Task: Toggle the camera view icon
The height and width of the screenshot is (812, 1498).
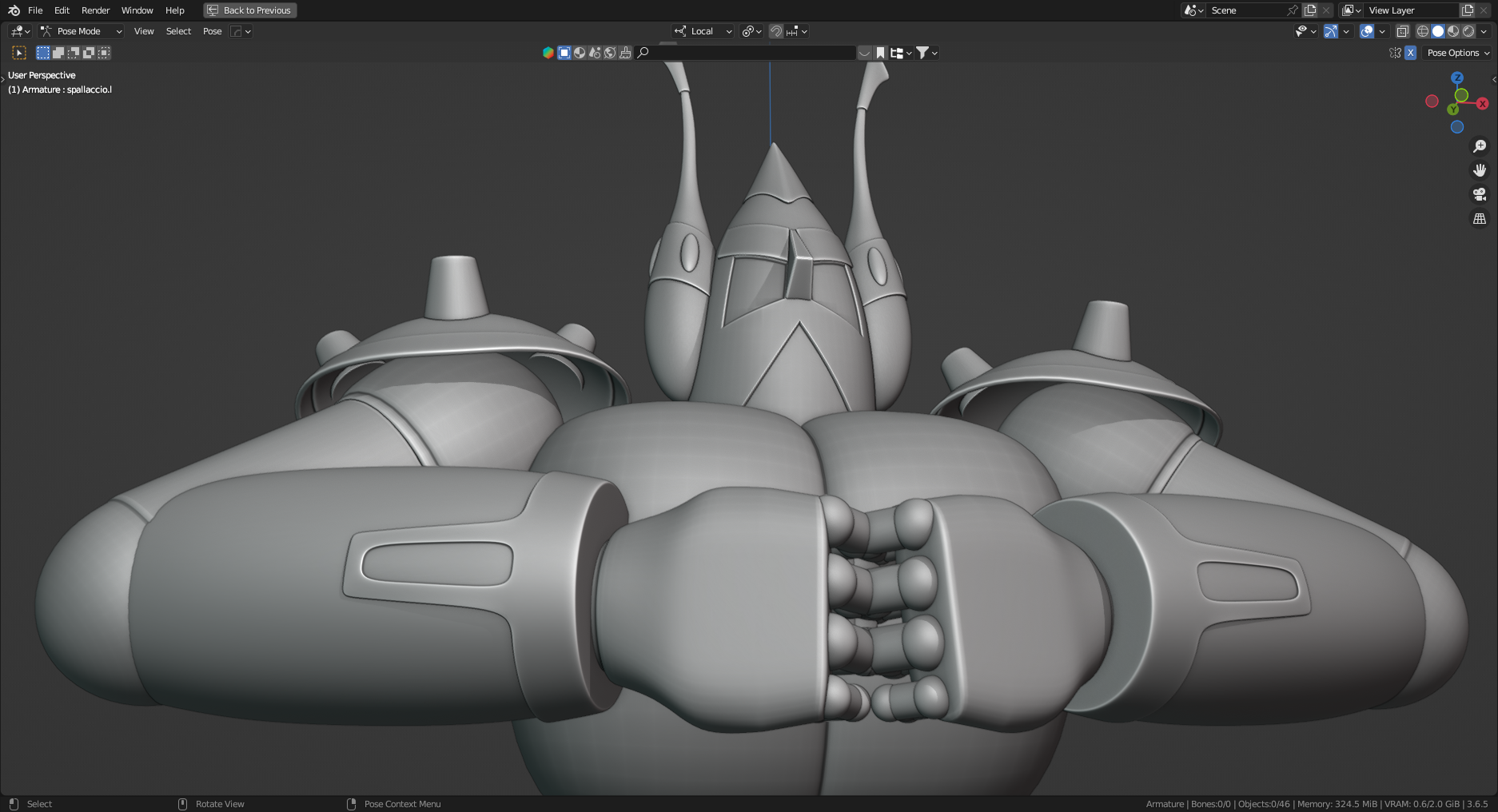Action: 1480,194
